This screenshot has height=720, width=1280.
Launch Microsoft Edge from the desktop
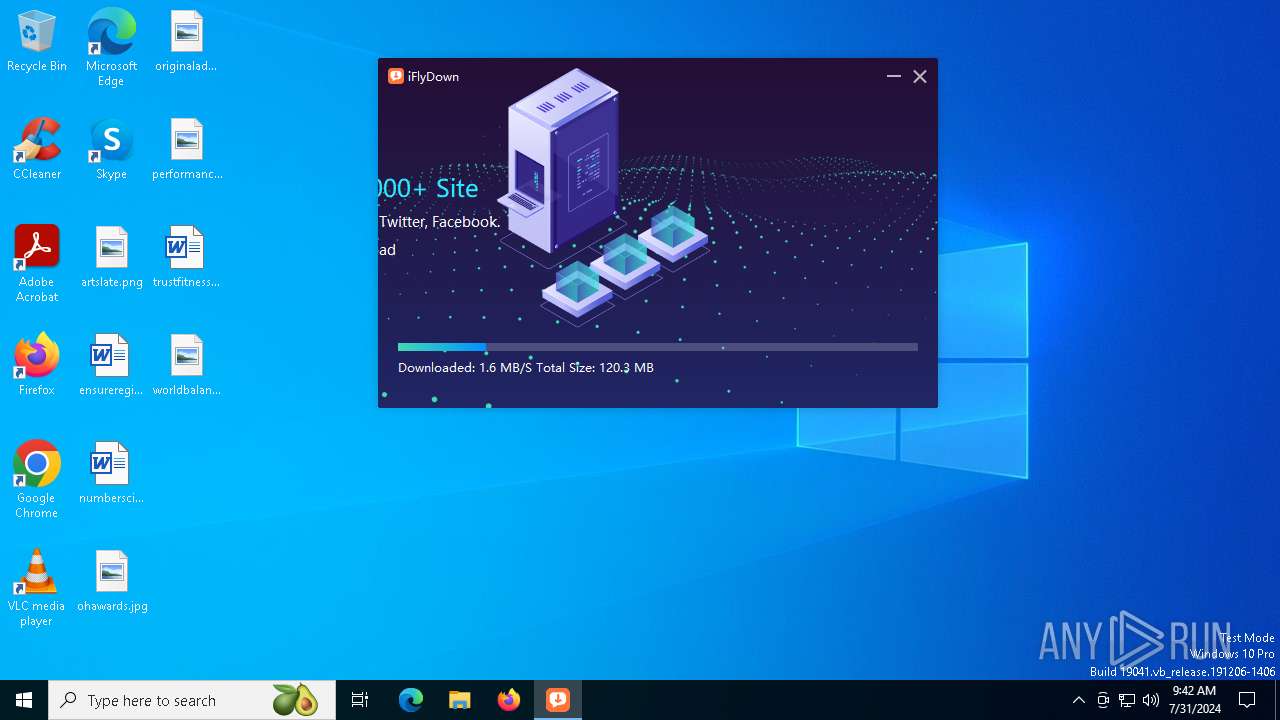tap(111, 47)
